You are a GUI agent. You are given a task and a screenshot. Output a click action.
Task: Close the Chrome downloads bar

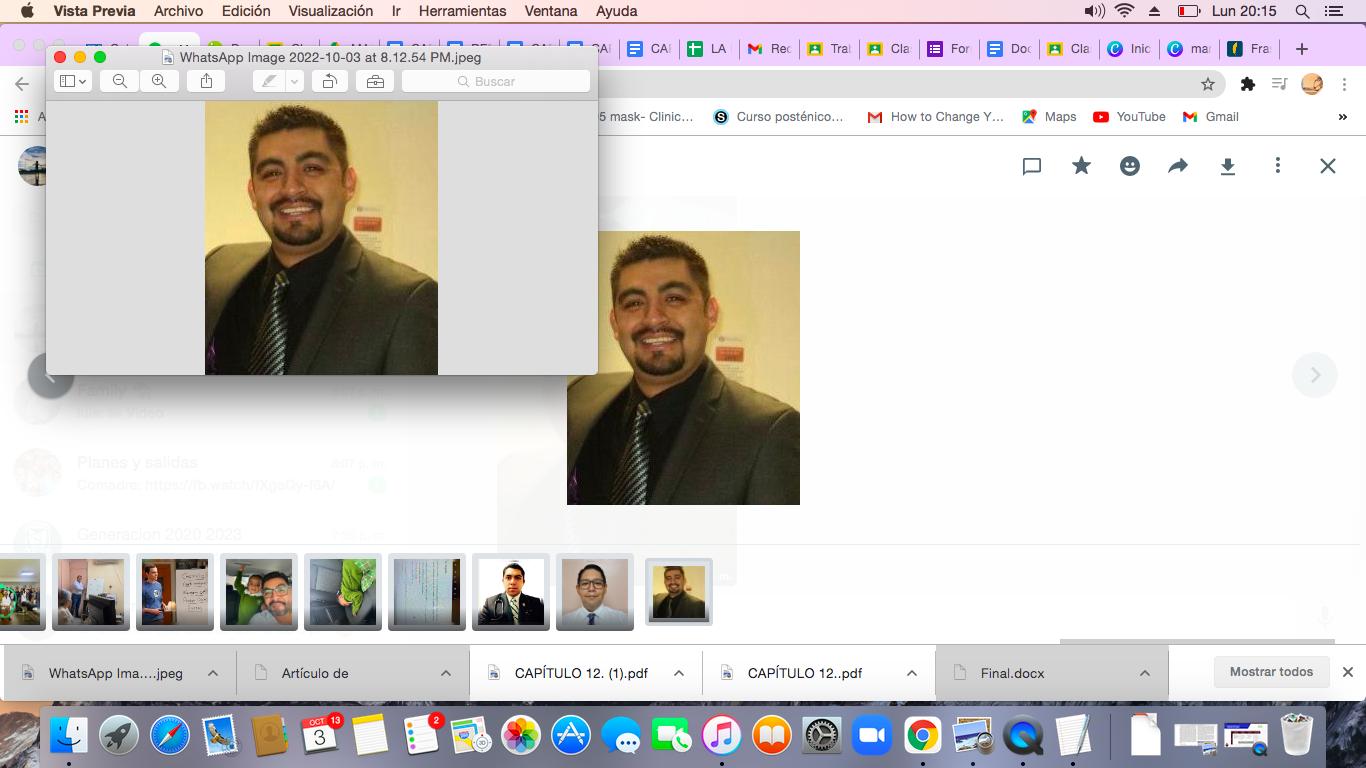point(1348,672)
